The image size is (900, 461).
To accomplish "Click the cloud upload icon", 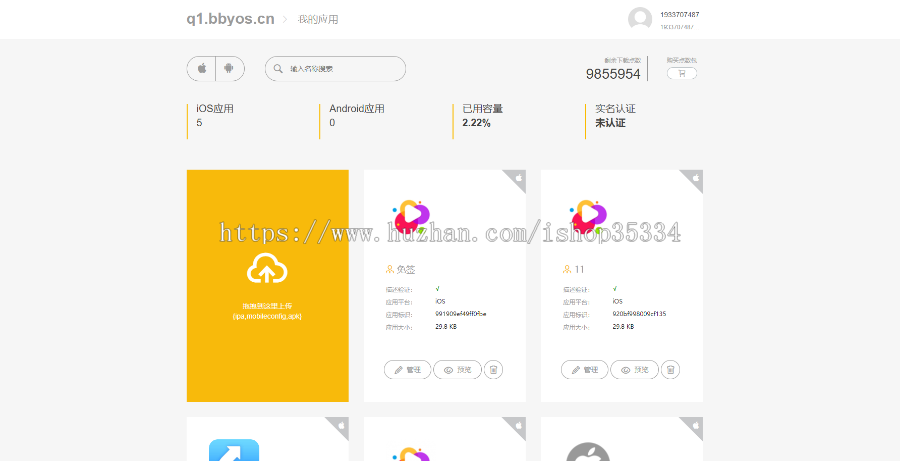I will (267, 268).
